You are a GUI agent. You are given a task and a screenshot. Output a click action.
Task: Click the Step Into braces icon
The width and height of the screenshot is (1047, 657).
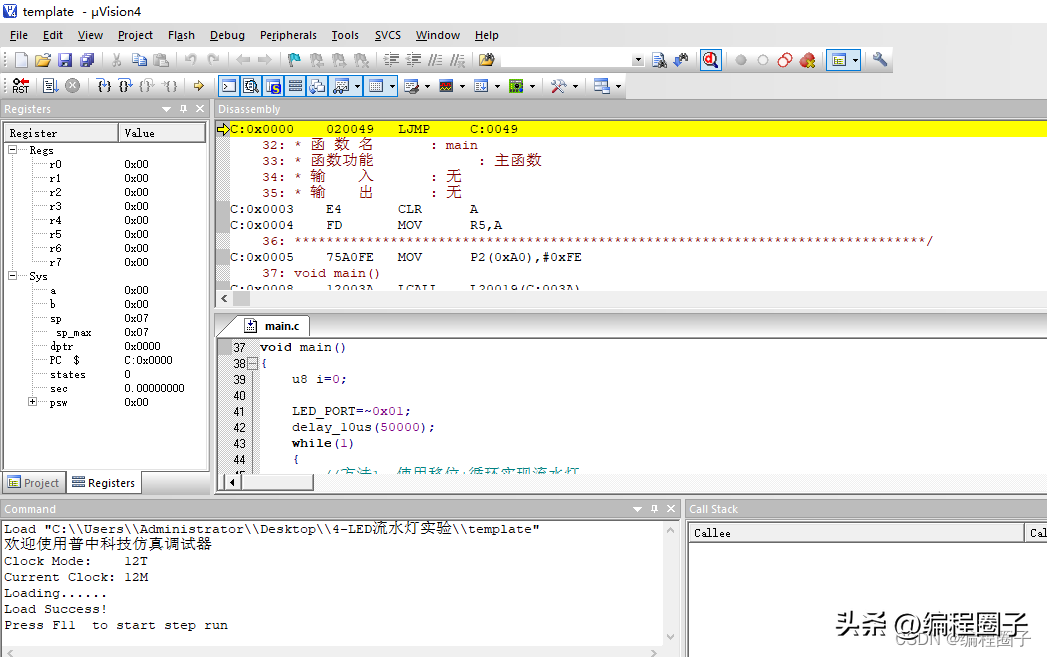(x=104, y=86)
